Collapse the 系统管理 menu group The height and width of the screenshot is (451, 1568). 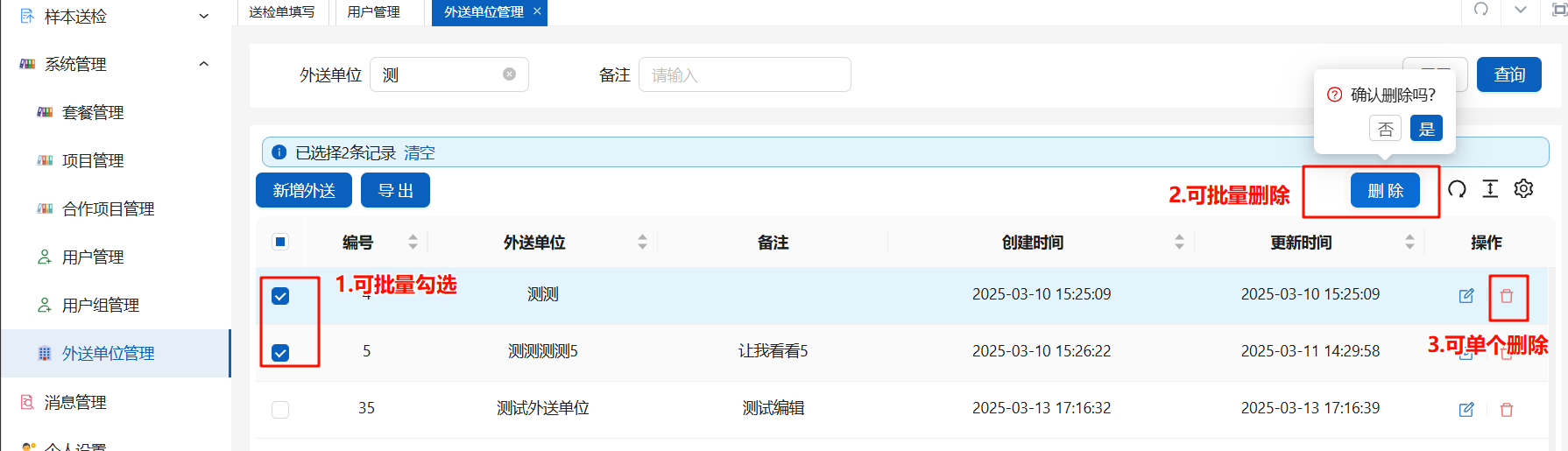(x=204, y=64)
